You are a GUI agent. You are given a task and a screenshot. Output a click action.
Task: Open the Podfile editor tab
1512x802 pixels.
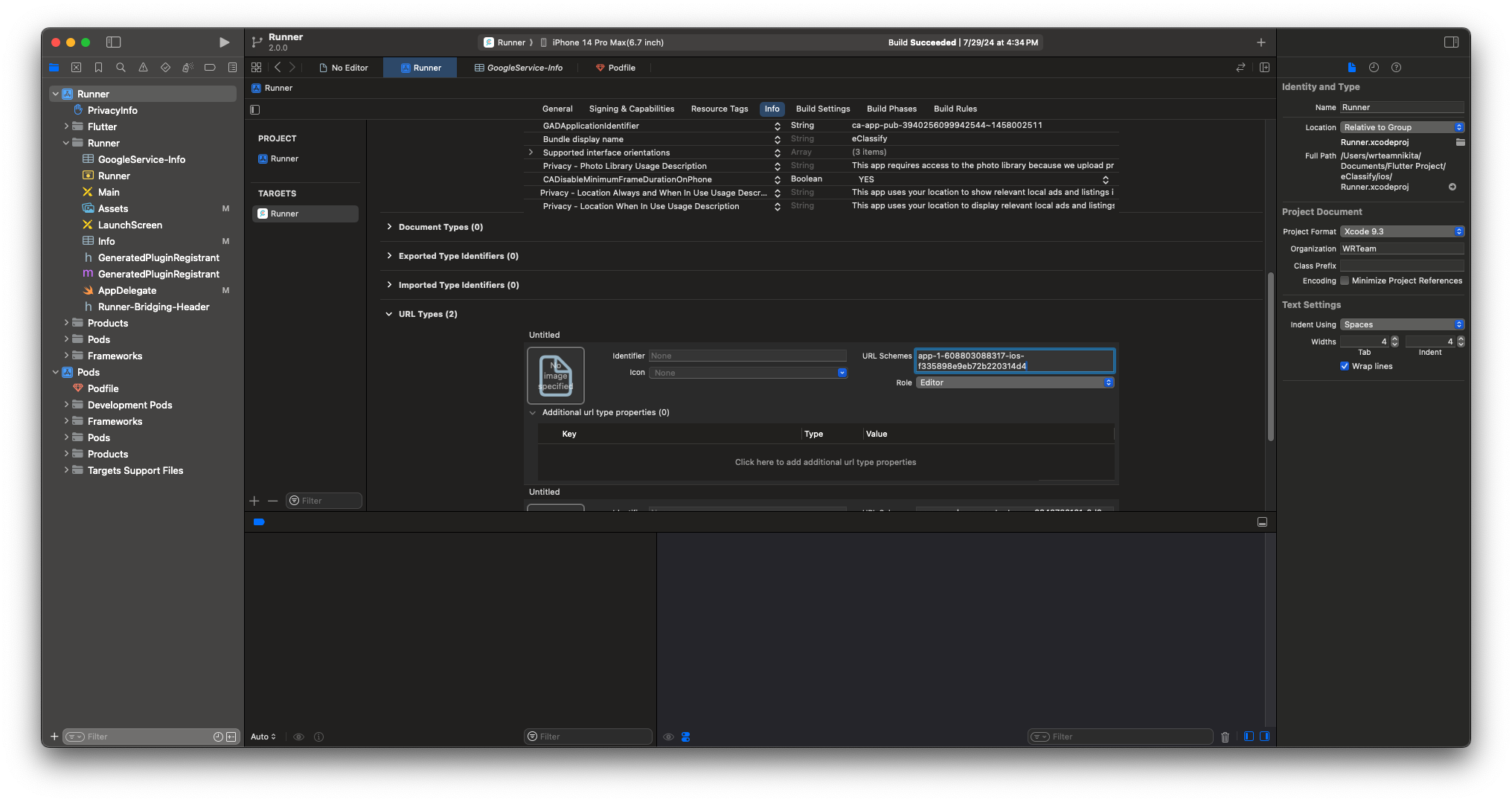[x=615, y=68]
